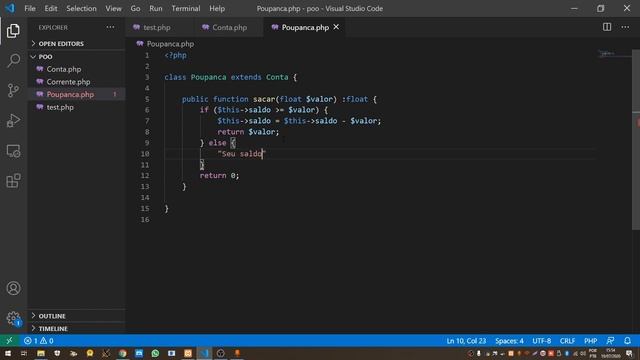This screenshot has height=360, width=640.
Task: Open WhatsApp from the taskbar
Action: click(x=155, y=353)
